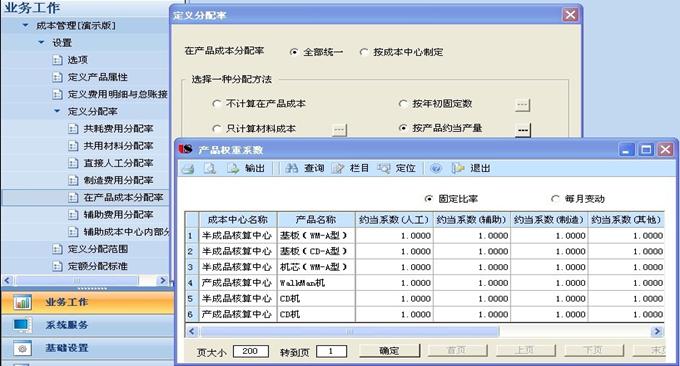Click the table's horizontal scrollbar thumb

tap(350, 332)
